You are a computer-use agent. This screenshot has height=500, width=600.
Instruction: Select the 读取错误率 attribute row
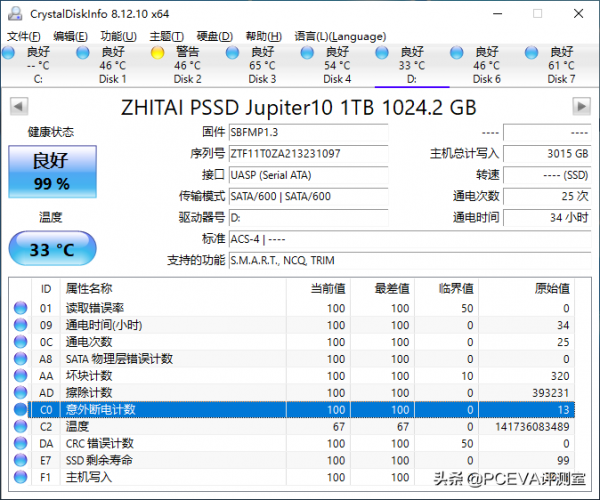pos(292,308)
